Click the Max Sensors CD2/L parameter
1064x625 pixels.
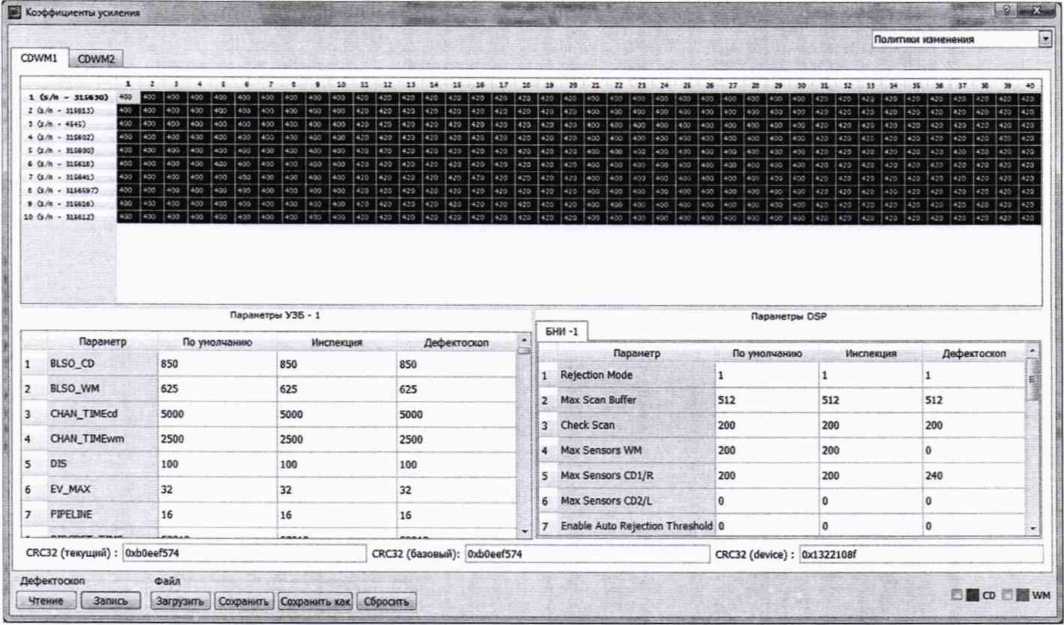coord(636,501)
